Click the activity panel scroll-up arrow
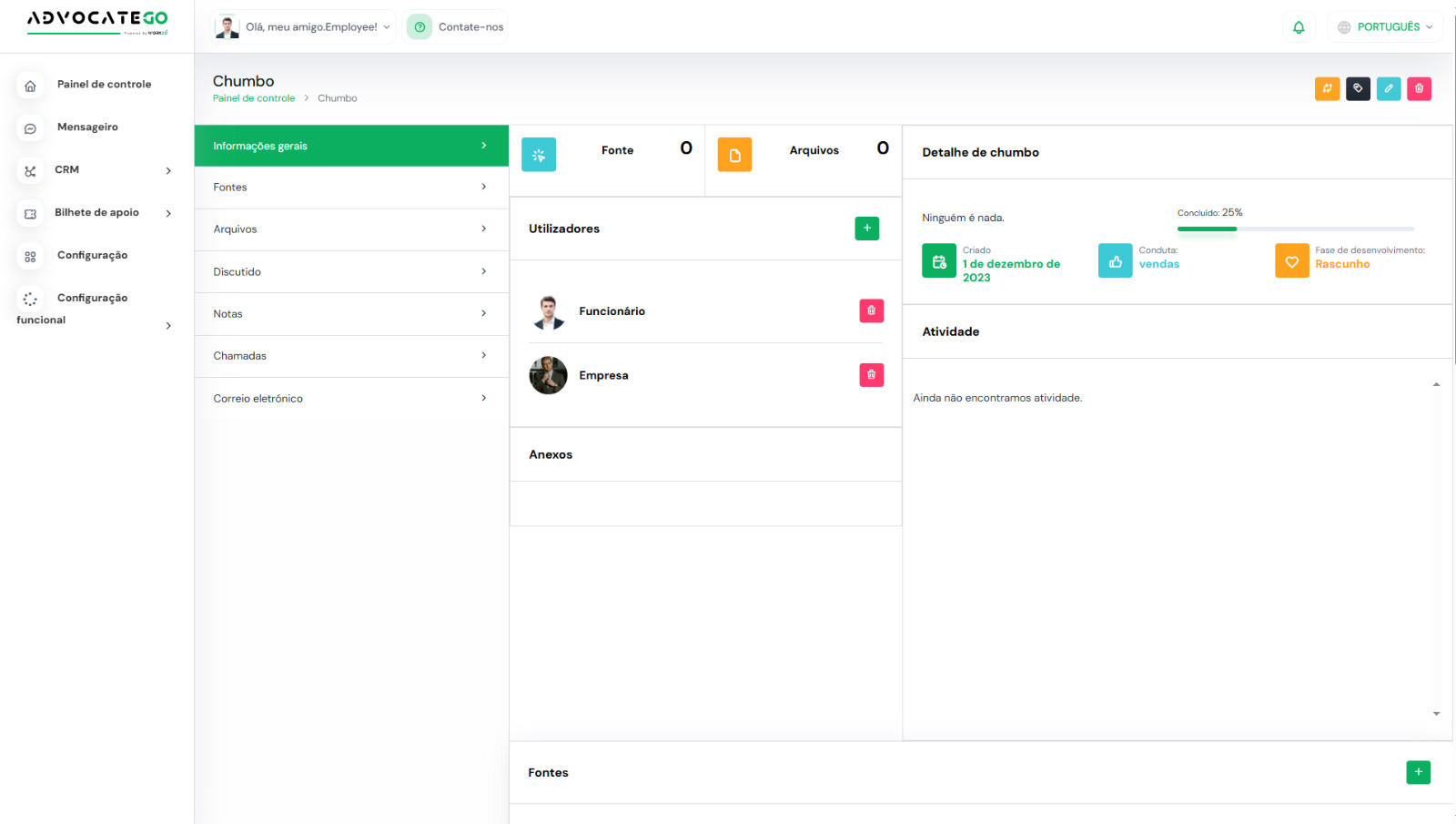 coord(1436,384)
